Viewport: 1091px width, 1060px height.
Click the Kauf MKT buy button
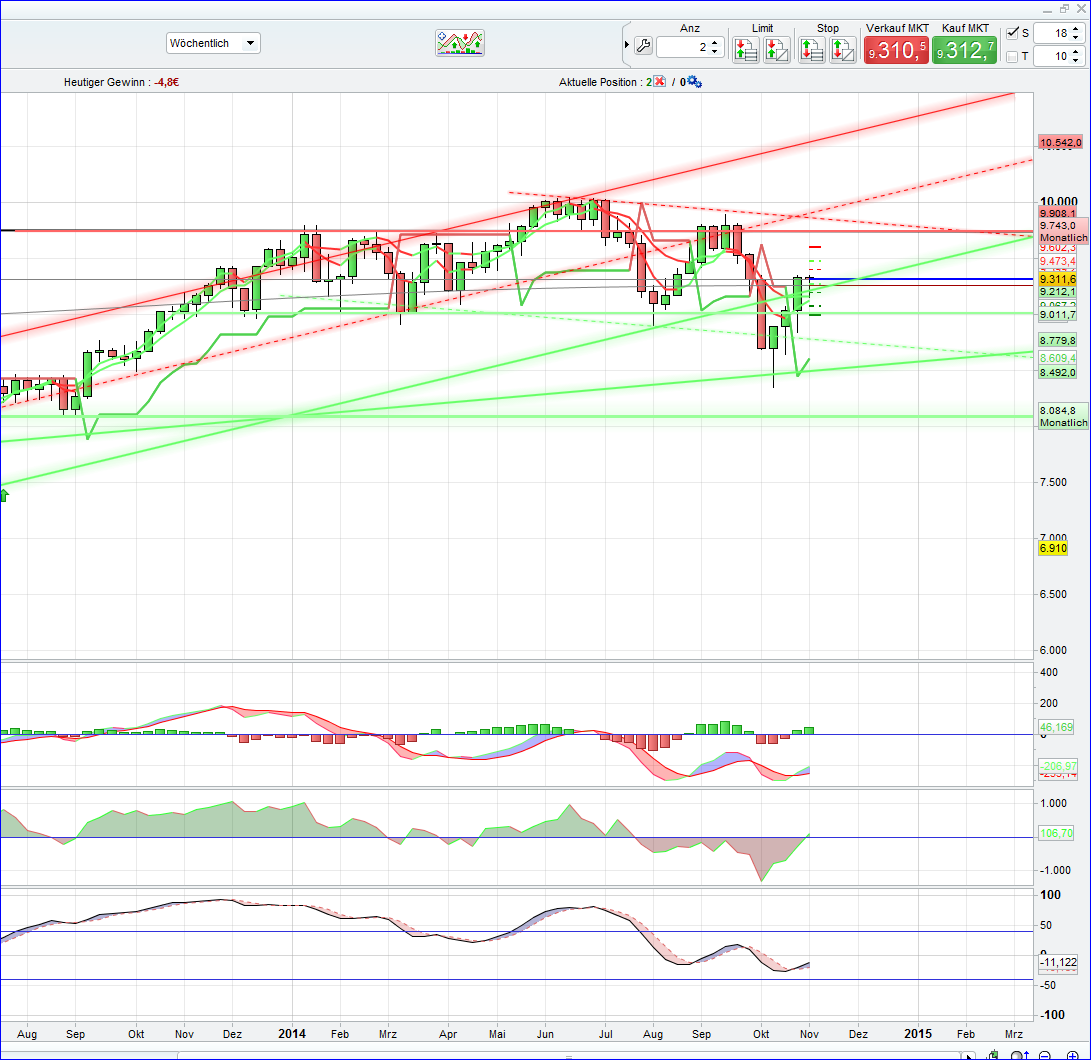click(963, 49)
